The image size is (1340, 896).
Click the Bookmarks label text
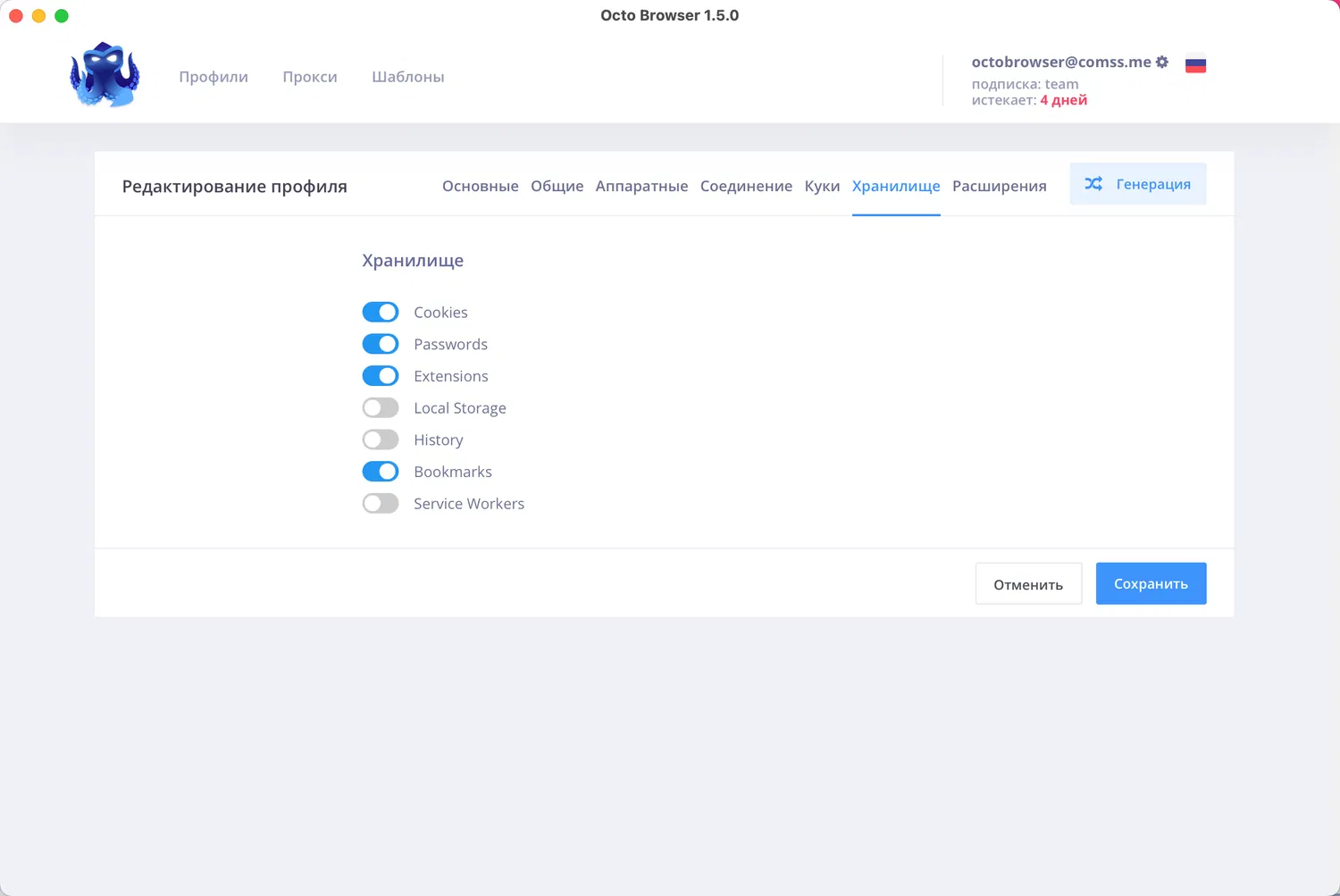(453, 472)
